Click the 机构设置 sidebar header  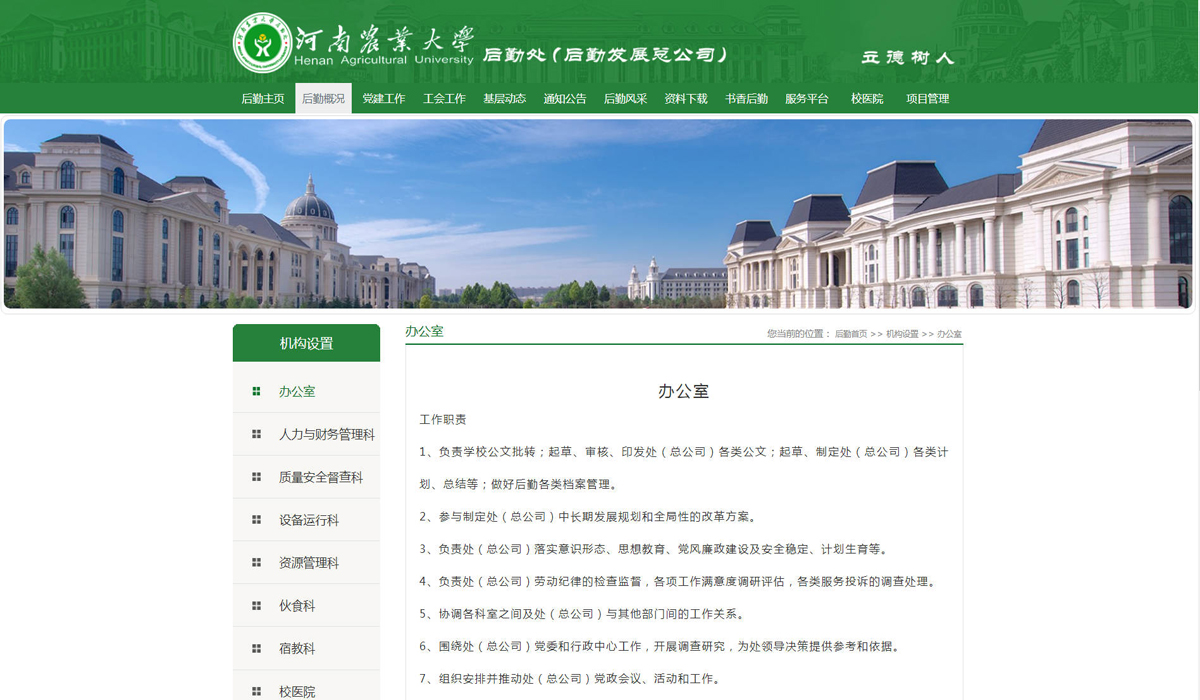(x=306, y=343)
